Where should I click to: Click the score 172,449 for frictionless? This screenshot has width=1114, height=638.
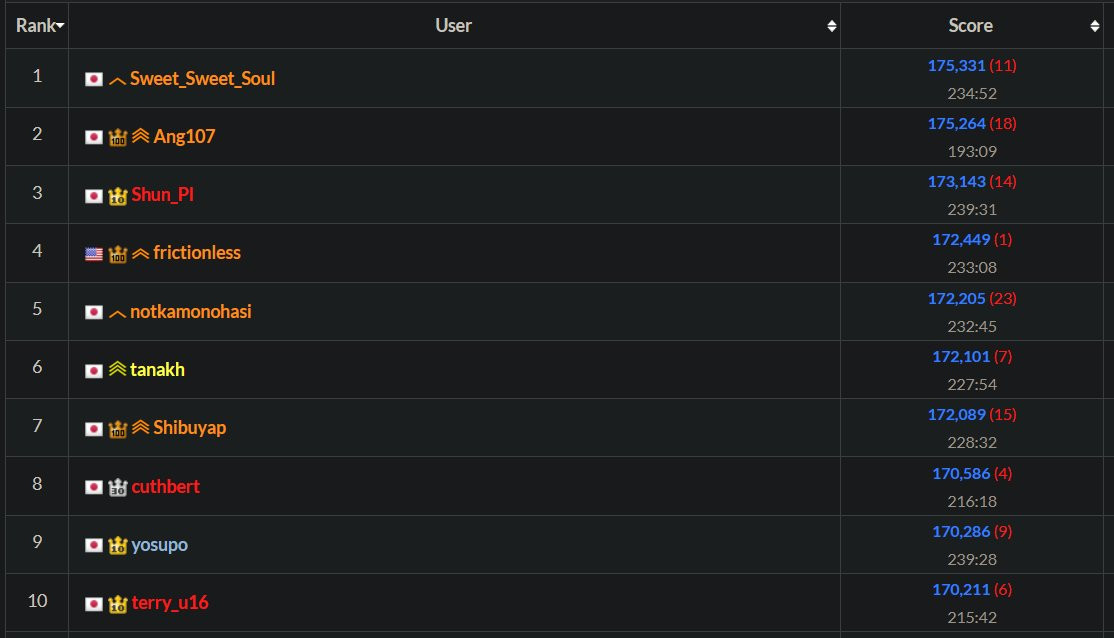click(x=960, y=240)
